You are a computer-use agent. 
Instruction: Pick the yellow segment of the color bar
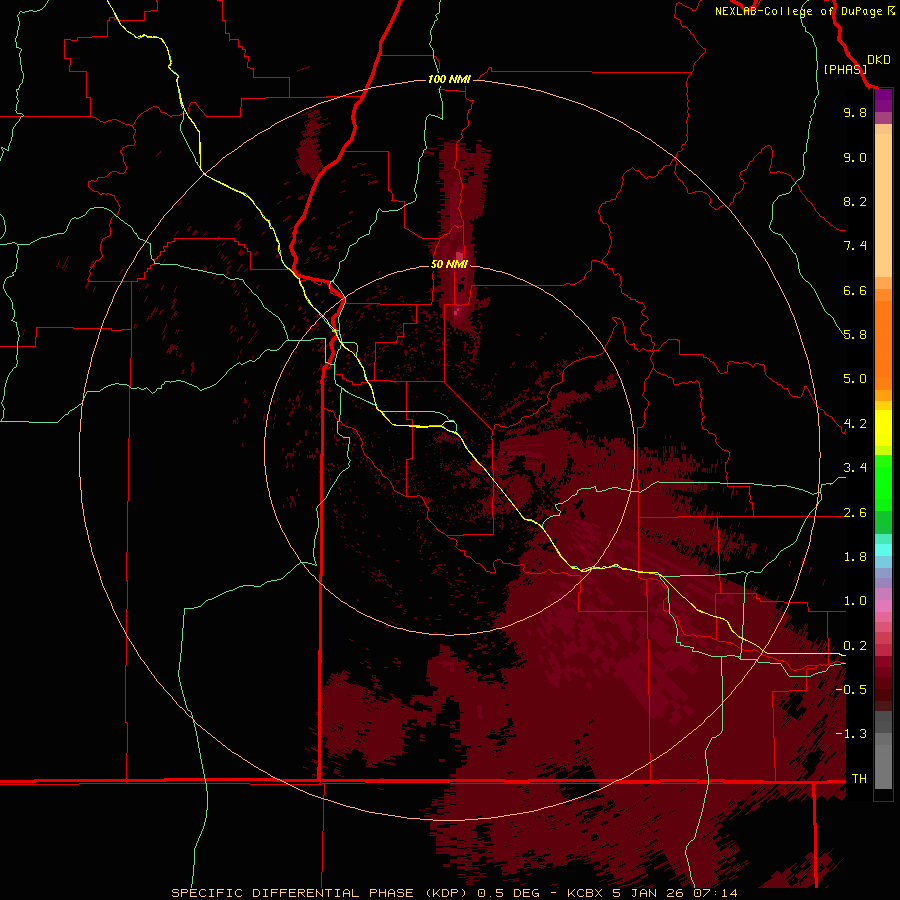point(883,428)
